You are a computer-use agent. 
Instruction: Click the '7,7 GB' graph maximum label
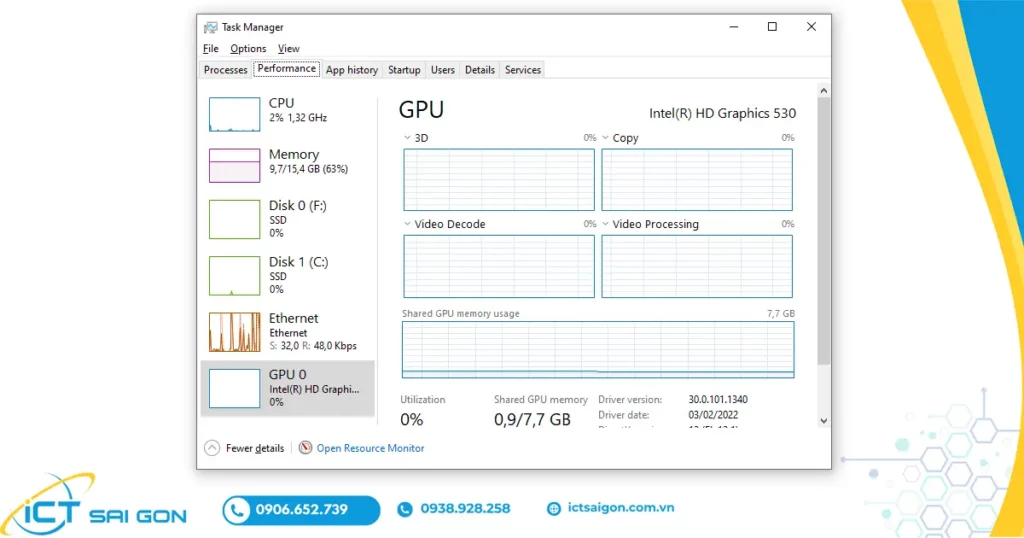click(x=780, y=313)
